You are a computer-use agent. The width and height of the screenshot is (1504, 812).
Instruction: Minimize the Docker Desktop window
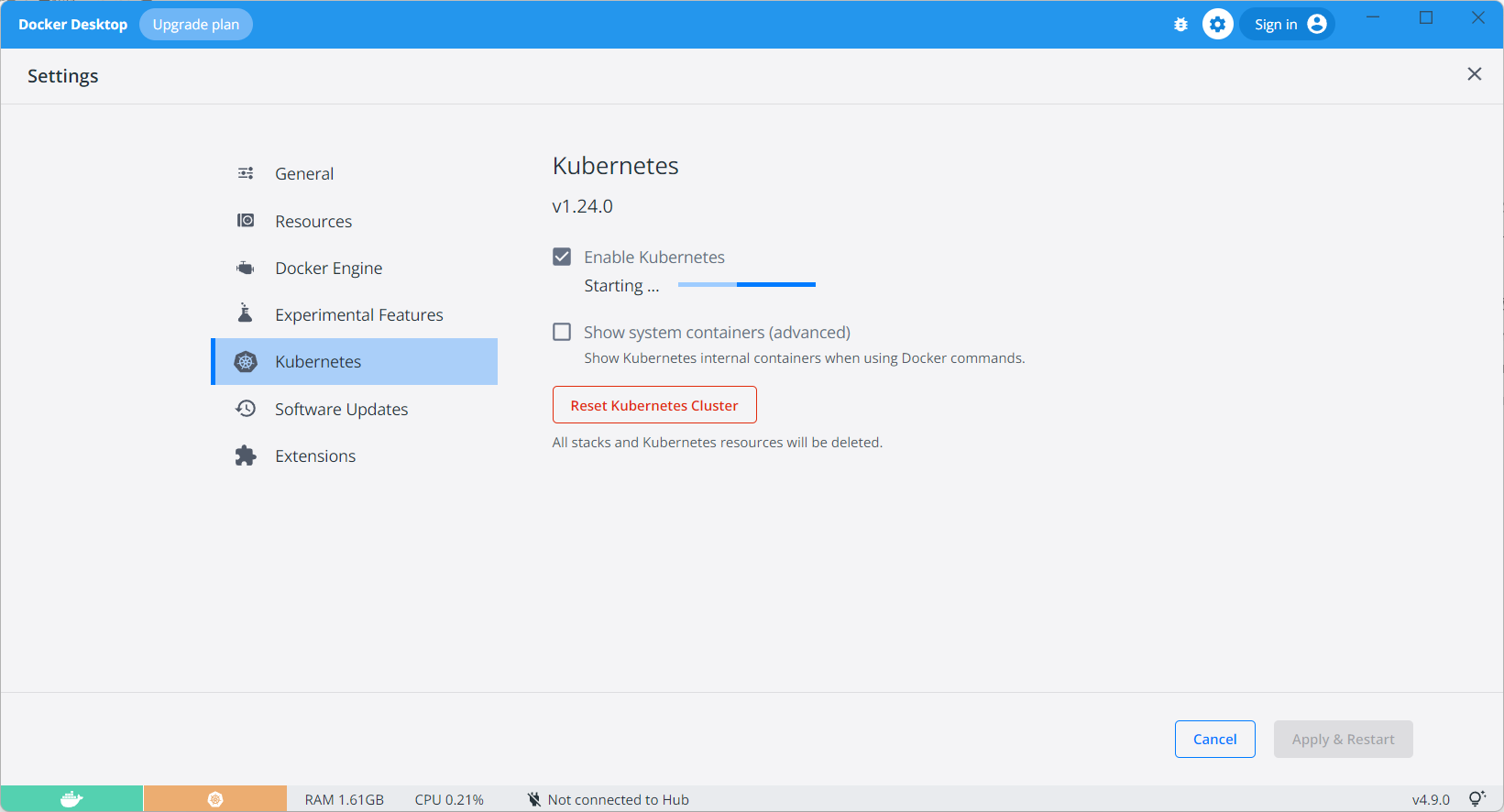[1373, 17]
